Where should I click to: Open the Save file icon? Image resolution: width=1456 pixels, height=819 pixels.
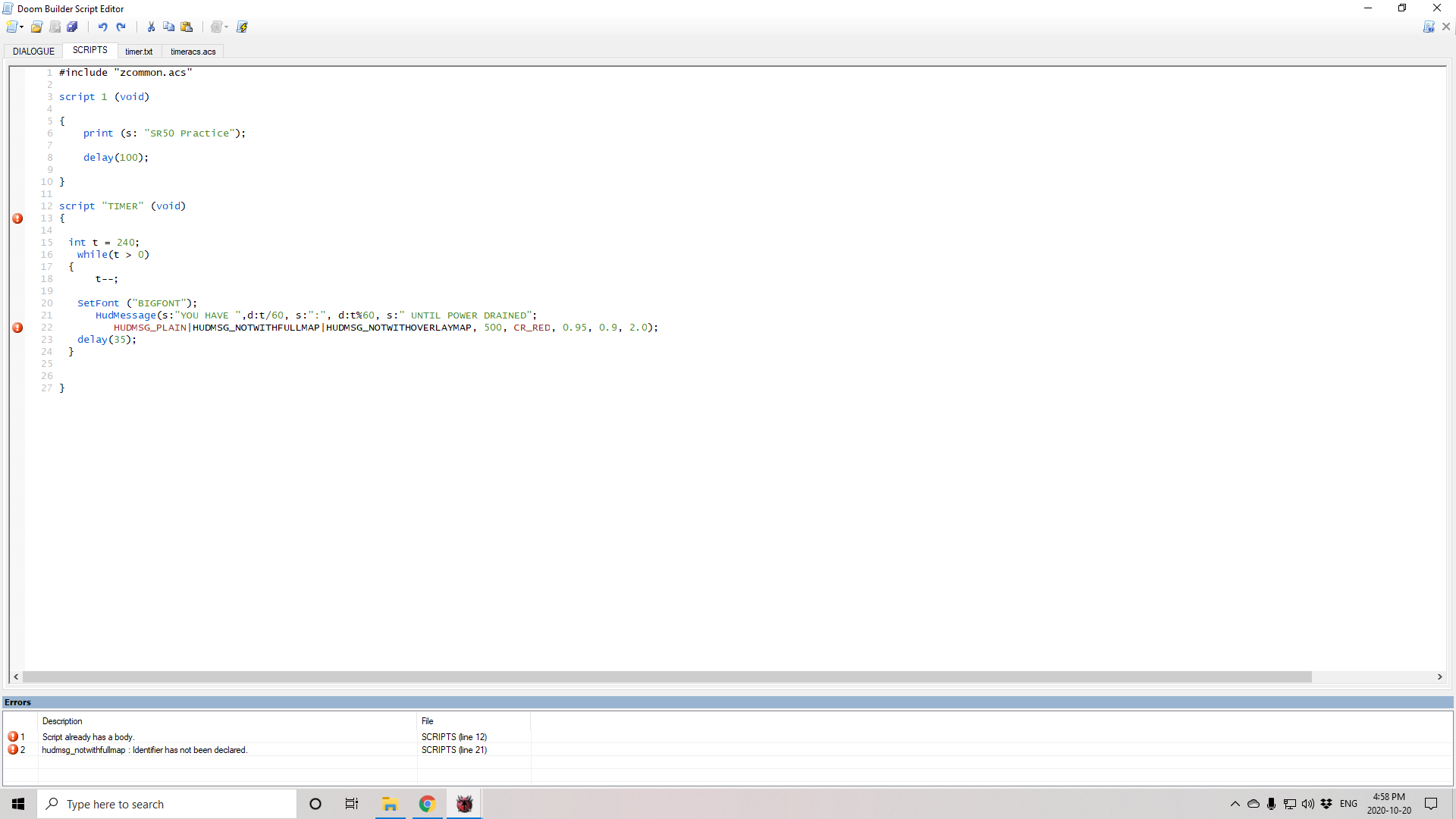[55, 27]
